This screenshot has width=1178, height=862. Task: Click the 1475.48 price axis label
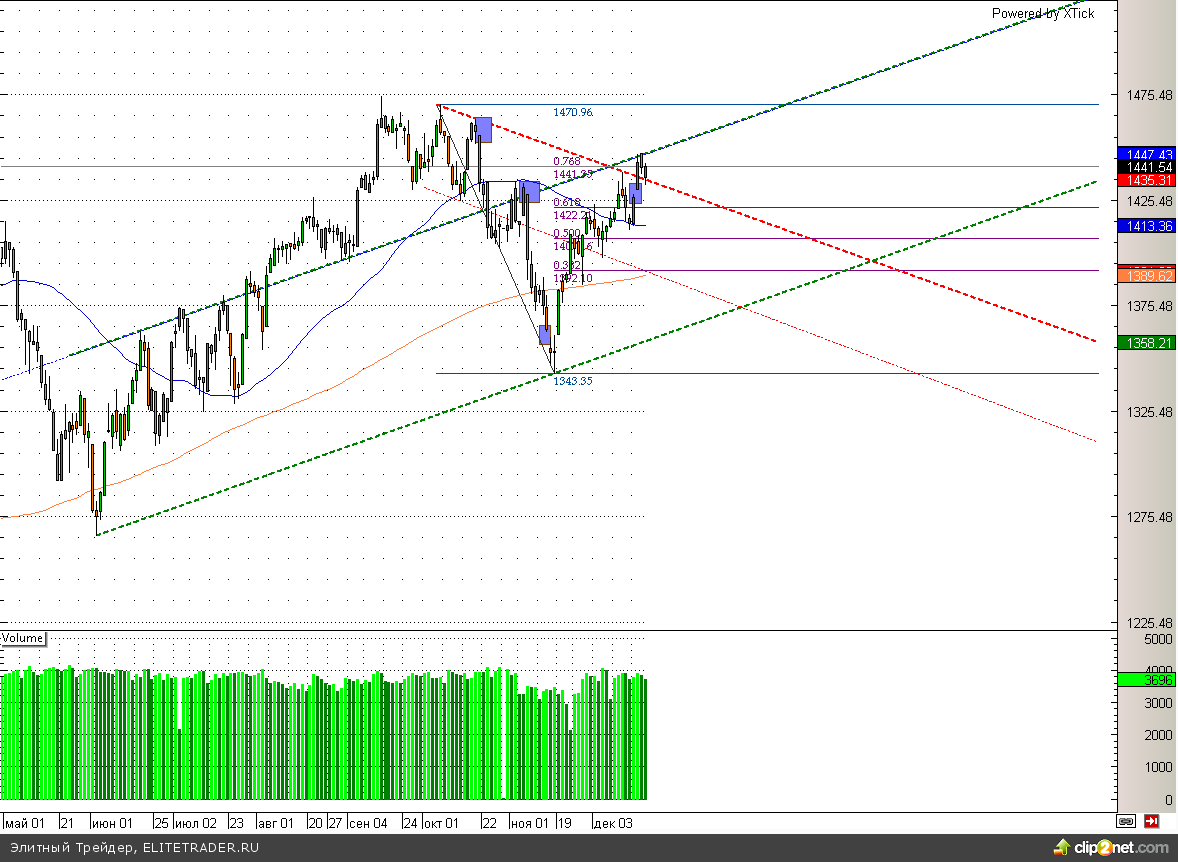pos(1149,95)
